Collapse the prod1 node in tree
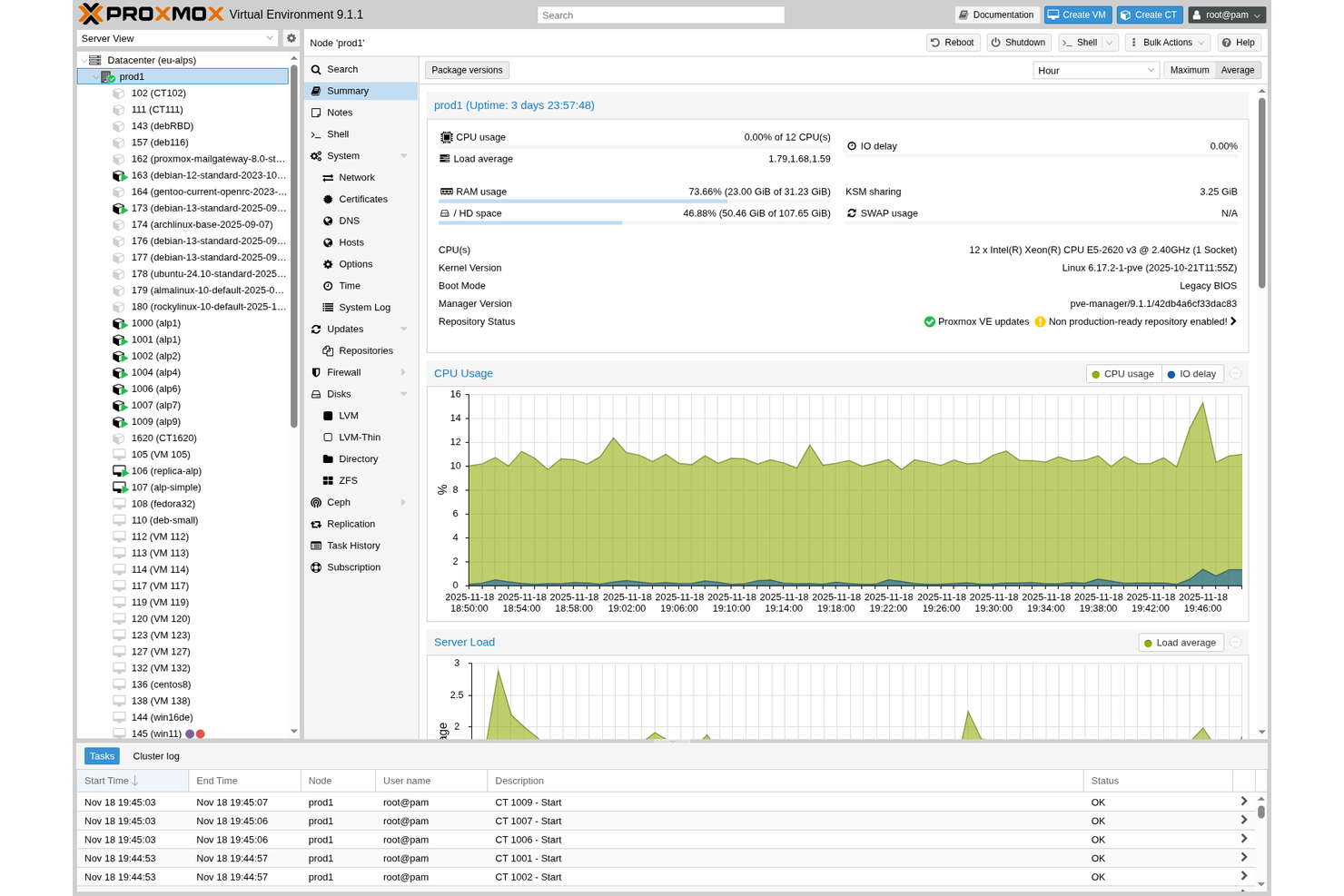Image resolution: width=1344 pixels, height=896 pixels. point(94,76)
